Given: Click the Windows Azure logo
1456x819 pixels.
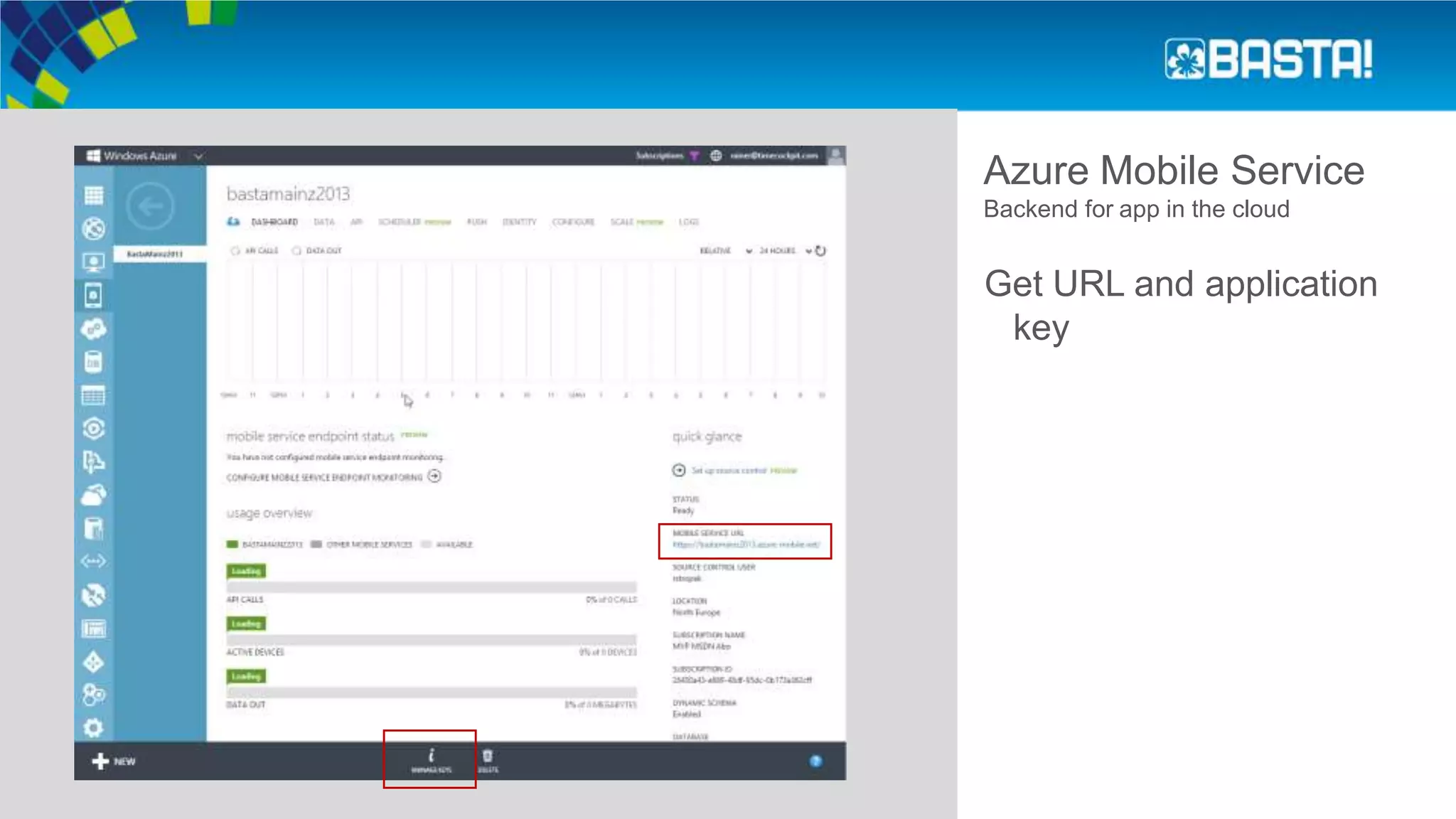Looking at the screenshot, I should click(x=132, y=156).
